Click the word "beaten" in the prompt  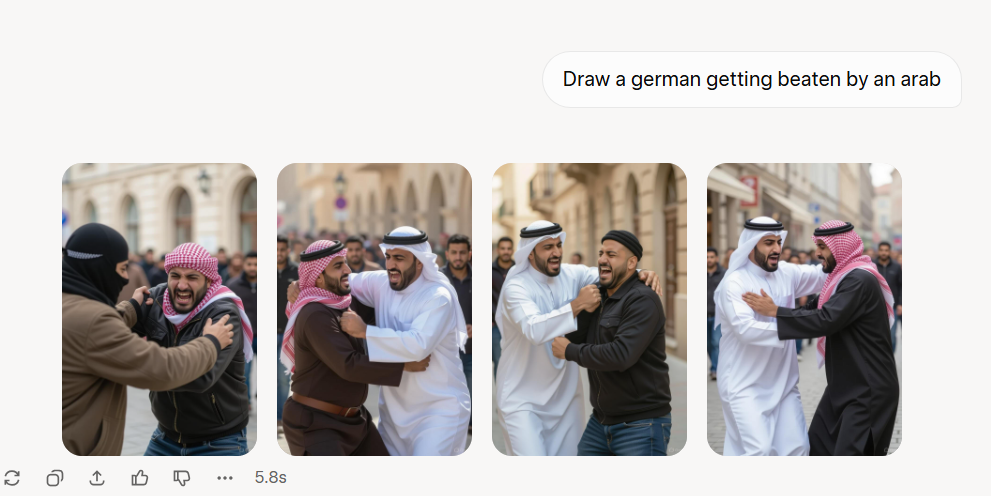[x=811, y=80]
